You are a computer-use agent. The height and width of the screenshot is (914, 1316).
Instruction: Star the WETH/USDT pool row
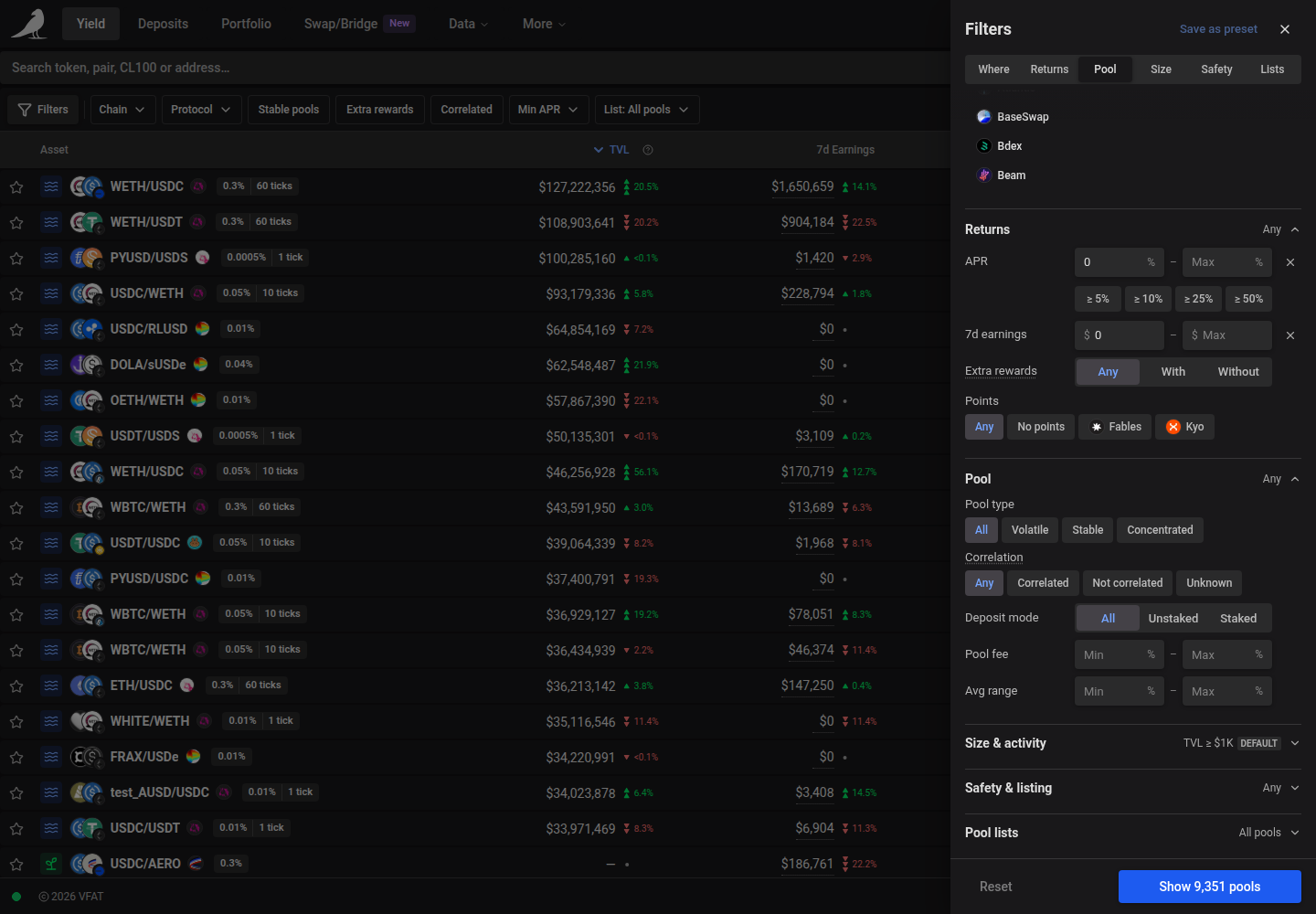(16, 222)
